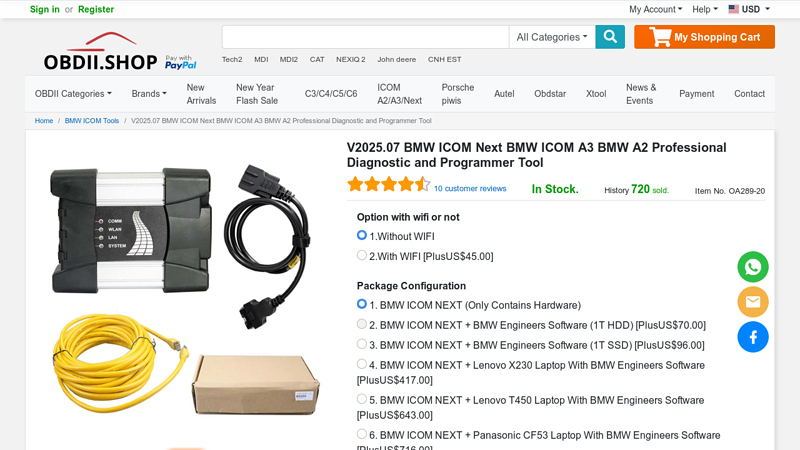This screenshot has height=450, width=800.
Task: Expand the Help dropdown
Action: [705, 9]
